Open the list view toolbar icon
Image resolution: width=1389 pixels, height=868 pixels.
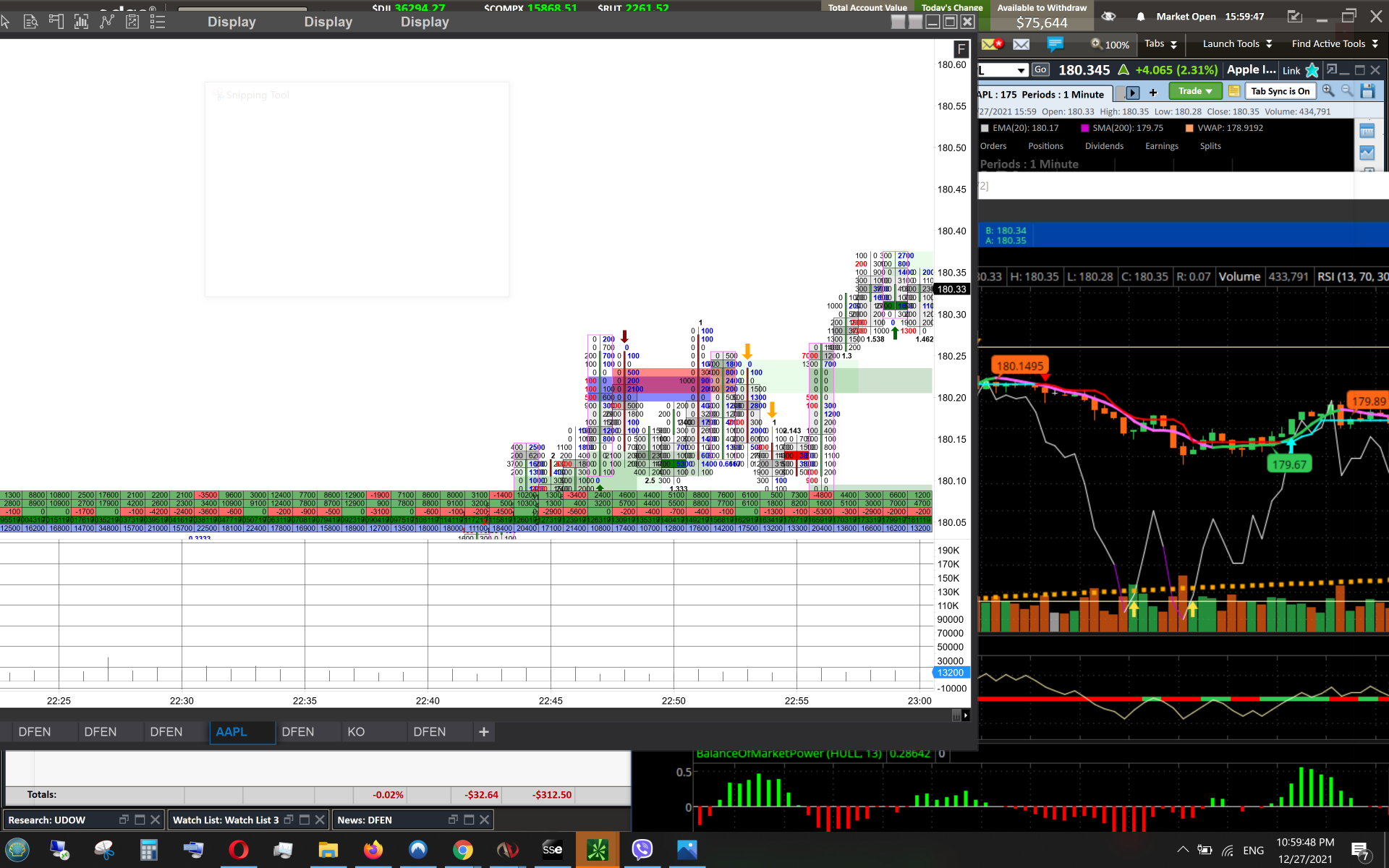tap(157, 22)
